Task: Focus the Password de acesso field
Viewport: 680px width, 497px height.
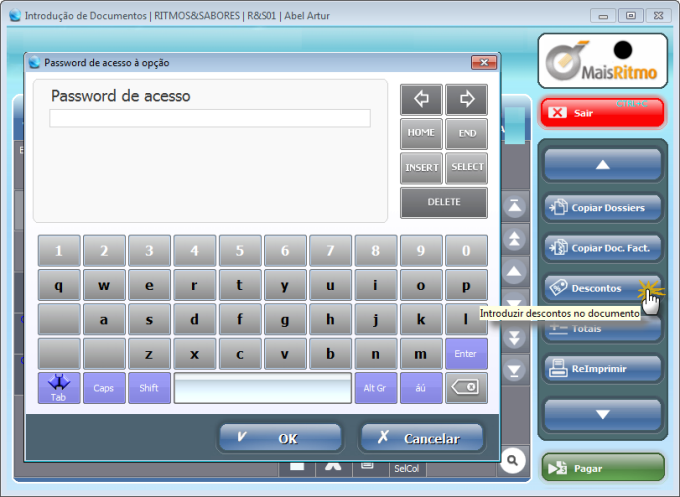Action: point(210,119)
